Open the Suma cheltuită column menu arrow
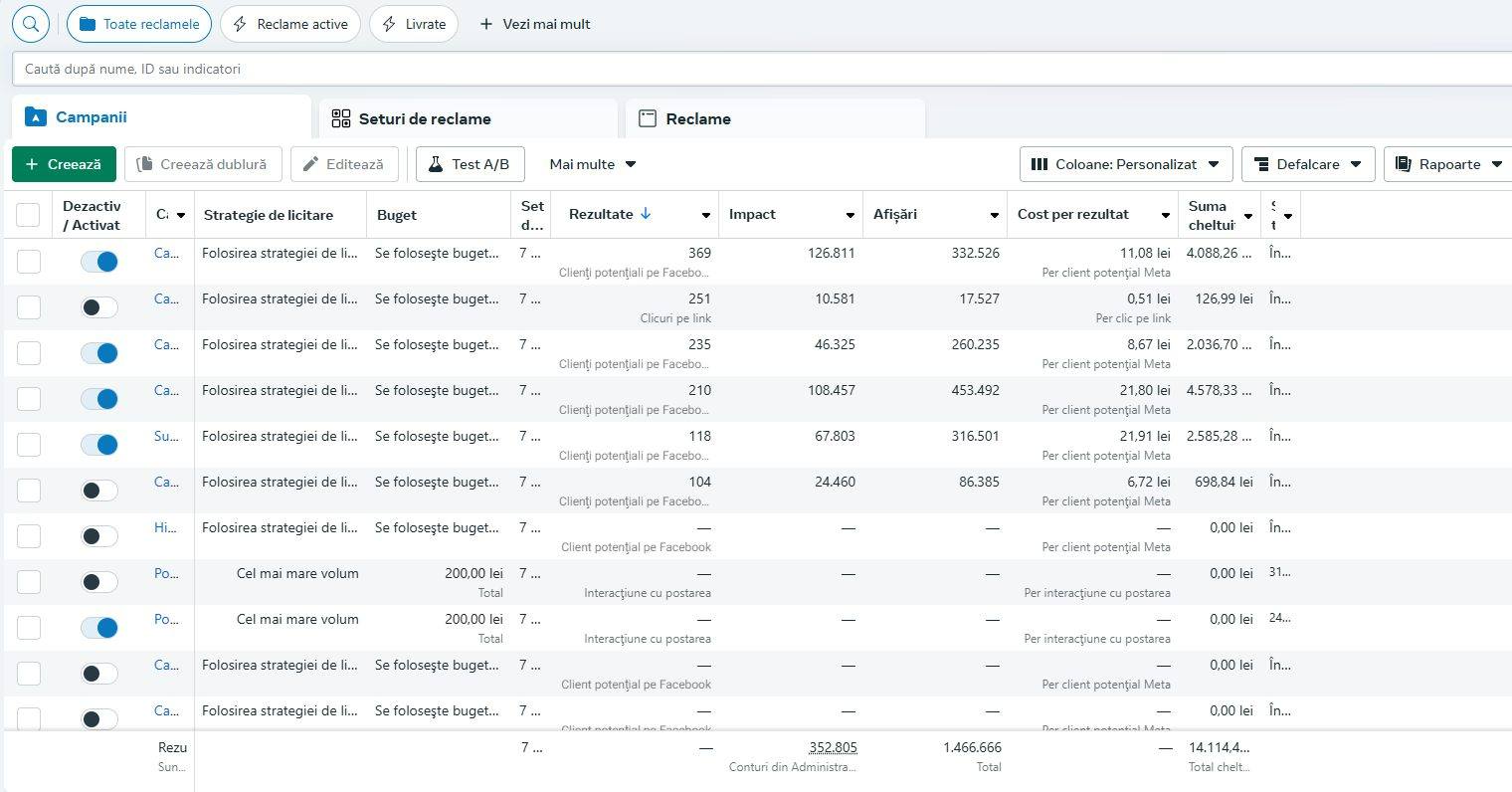 (x=1247, y=216)
